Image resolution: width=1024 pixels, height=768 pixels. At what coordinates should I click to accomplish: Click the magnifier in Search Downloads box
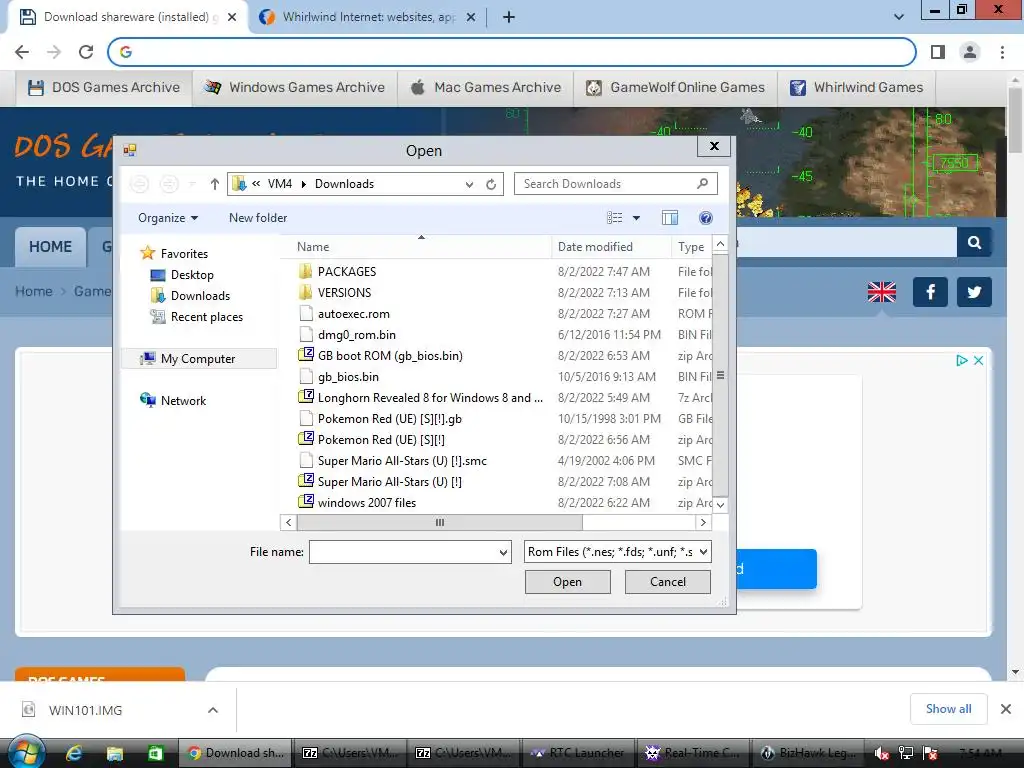[x=703, y=184]
